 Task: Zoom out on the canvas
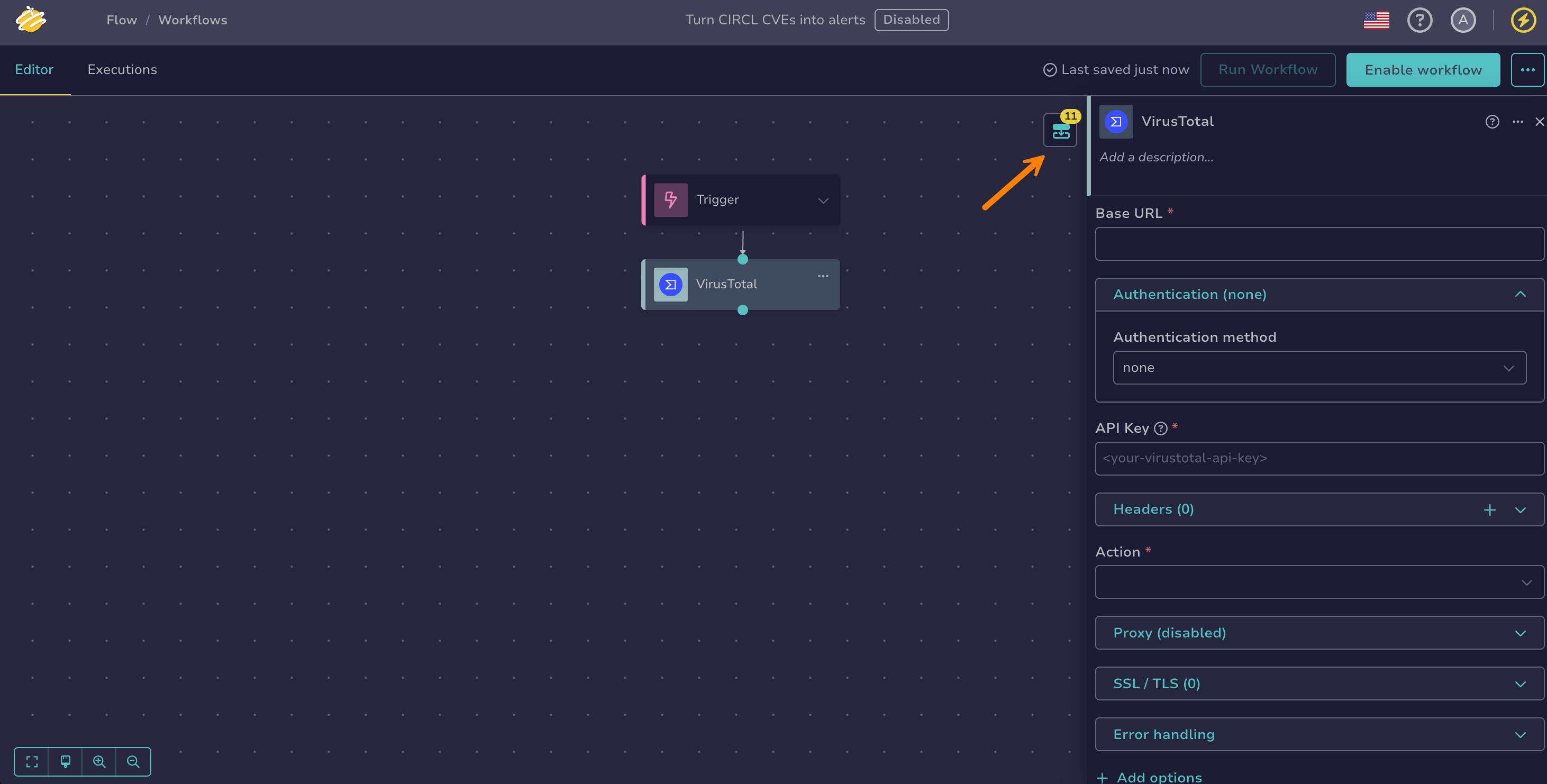[133, 761]
